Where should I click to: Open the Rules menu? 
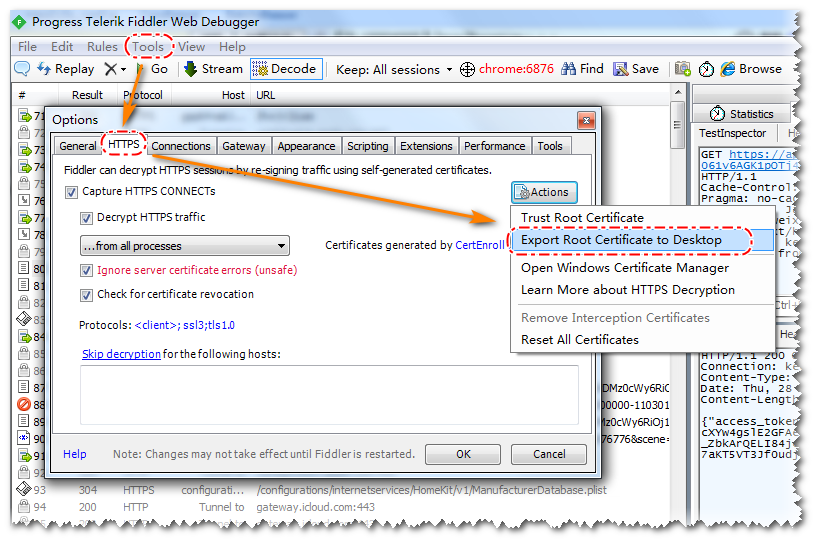click(102, 47)
